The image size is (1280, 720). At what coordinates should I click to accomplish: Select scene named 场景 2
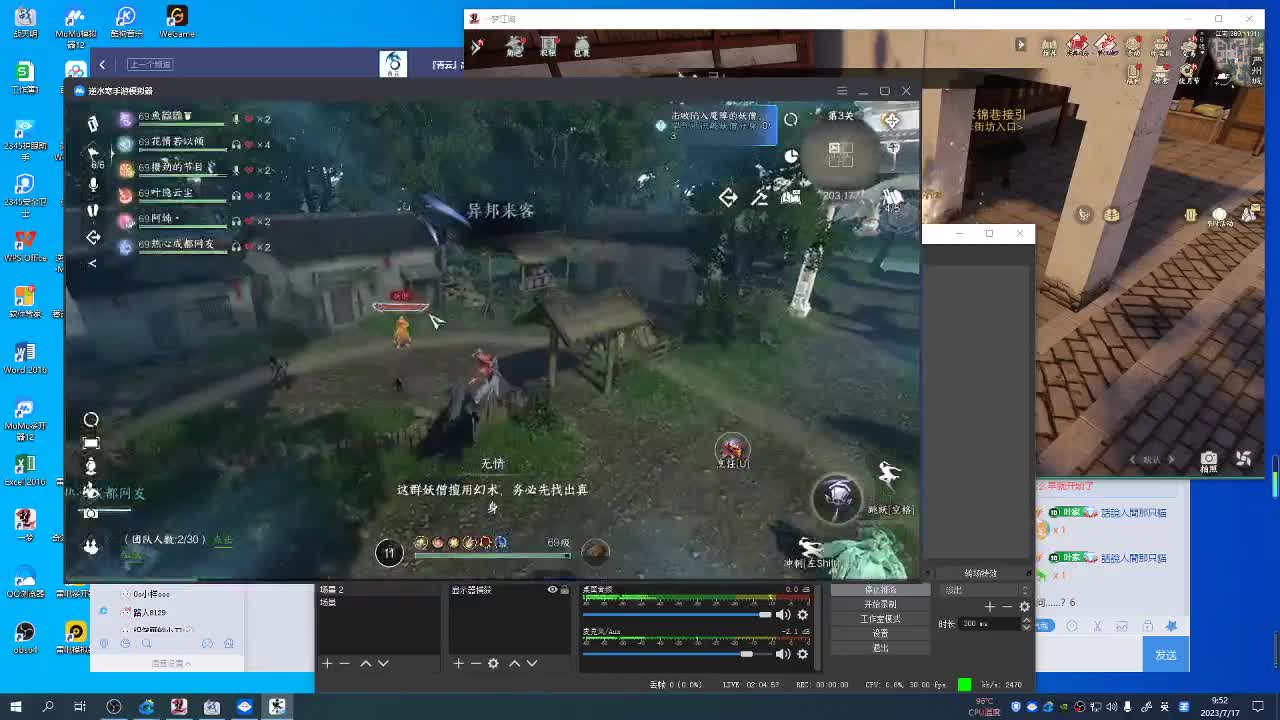click(378, 590)
